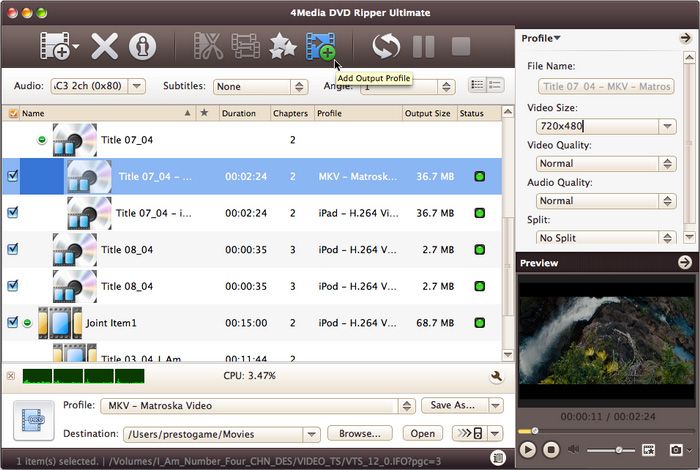Click the Remove (X) toolbar icon
Screen dimensions: 700x470
105,47
